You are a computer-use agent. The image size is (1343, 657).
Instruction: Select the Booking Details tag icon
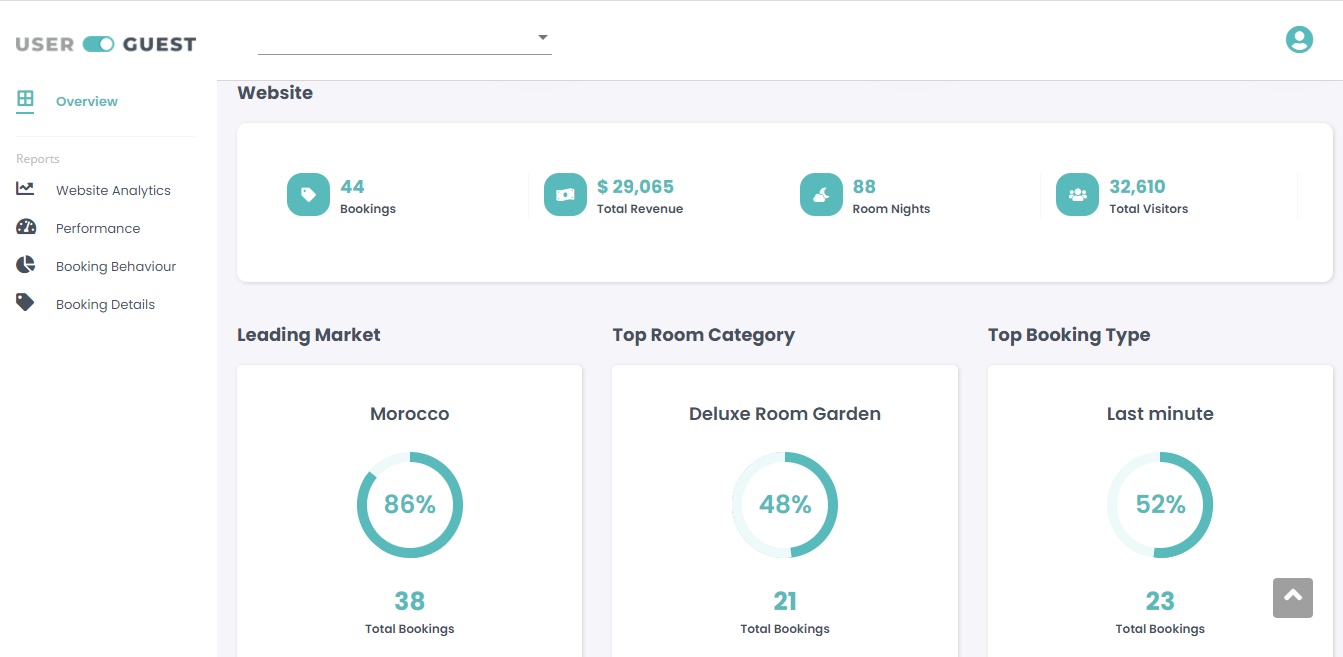click(x=25, y=303)
